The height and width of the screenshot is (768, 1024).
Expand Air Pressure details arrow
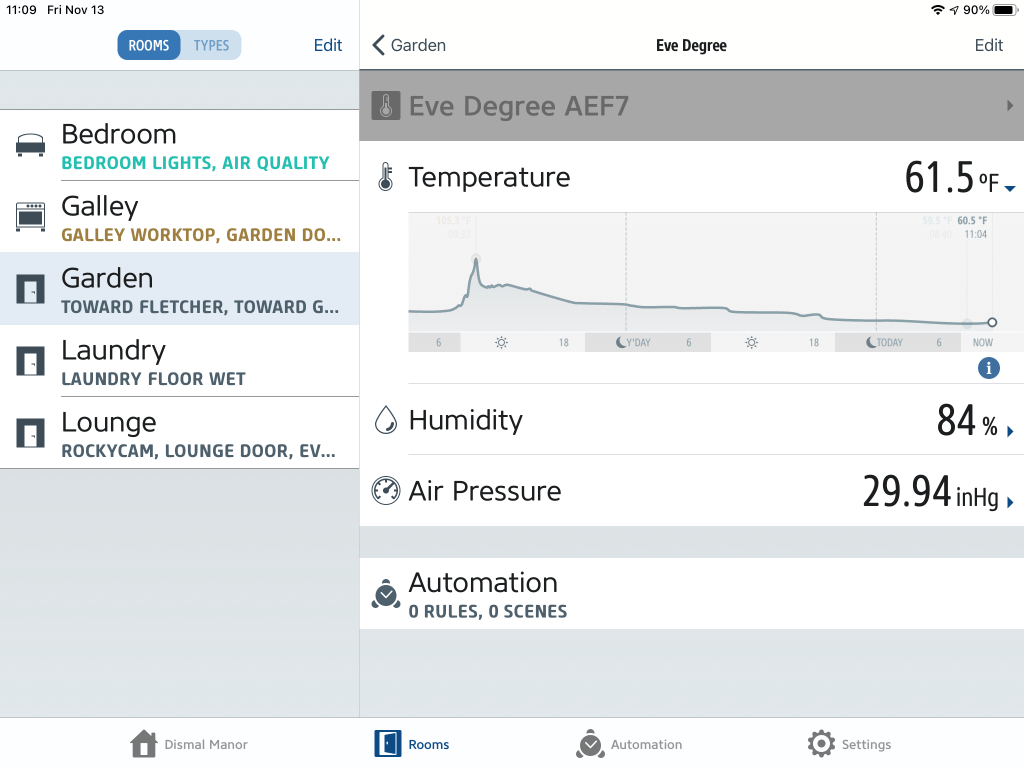1010,502
